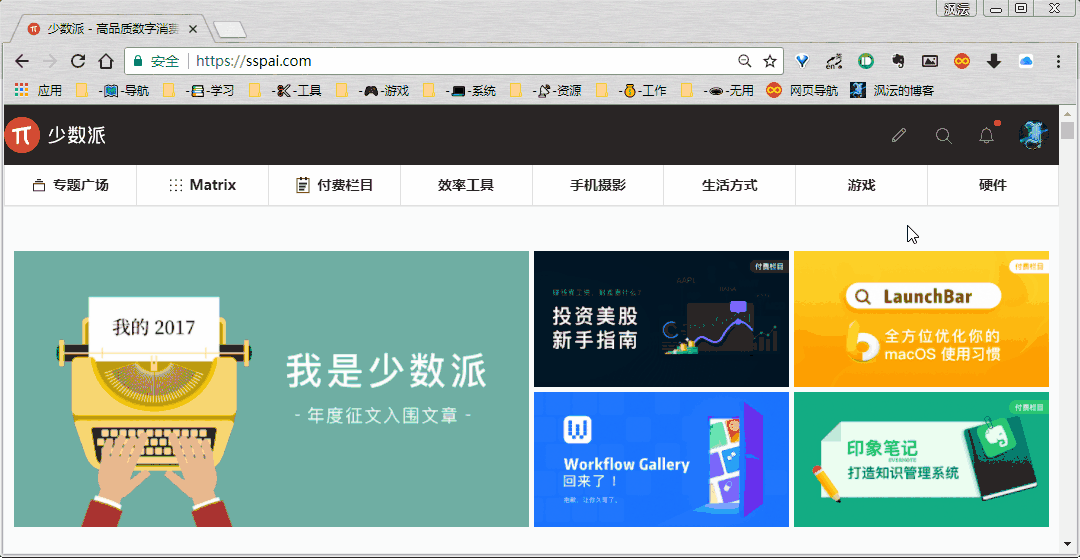Bookmark this page with star icon
Screen dimensions: 1080x560
(770, 61)
